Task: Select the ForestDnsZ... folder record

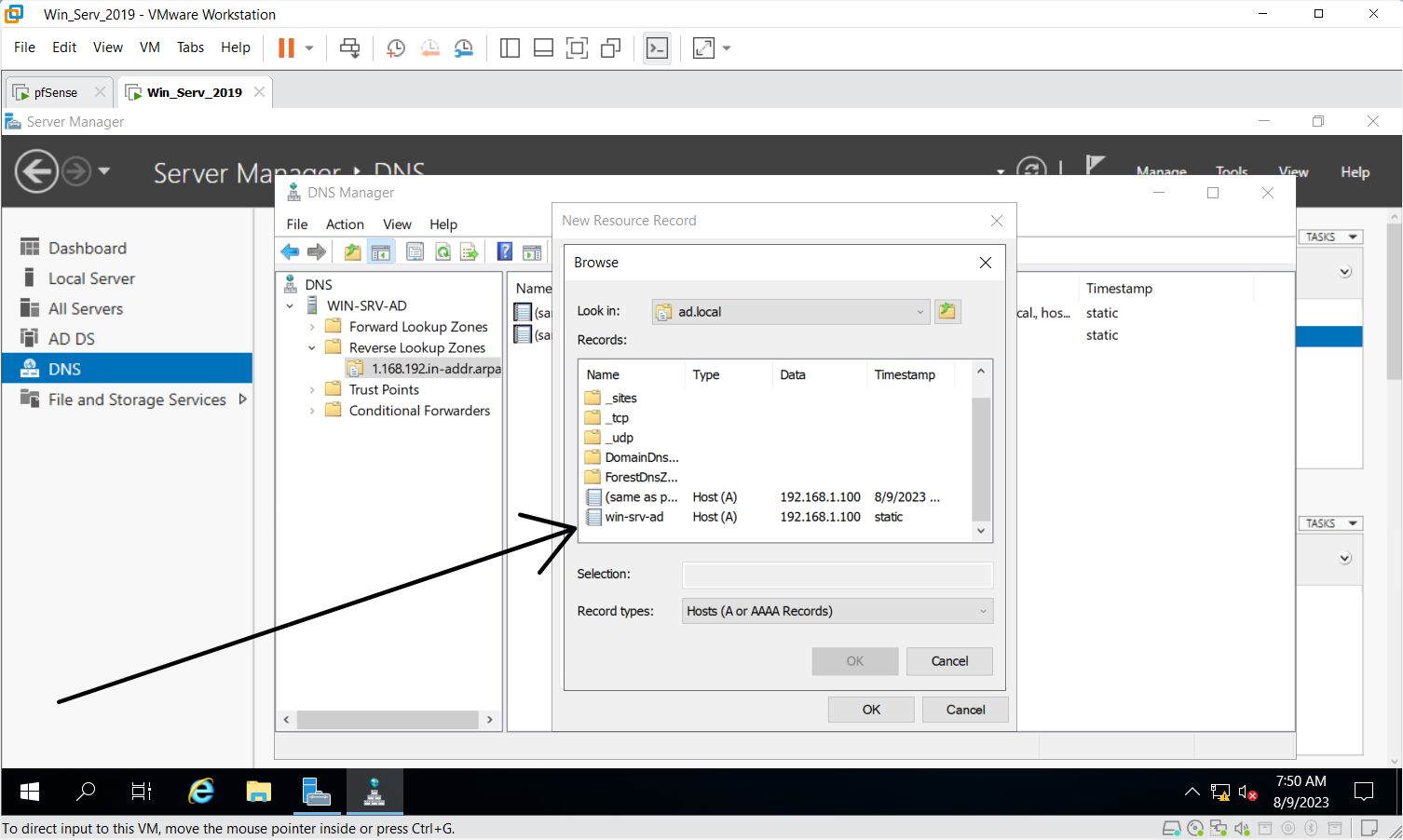Action: [x=641, y=477]
